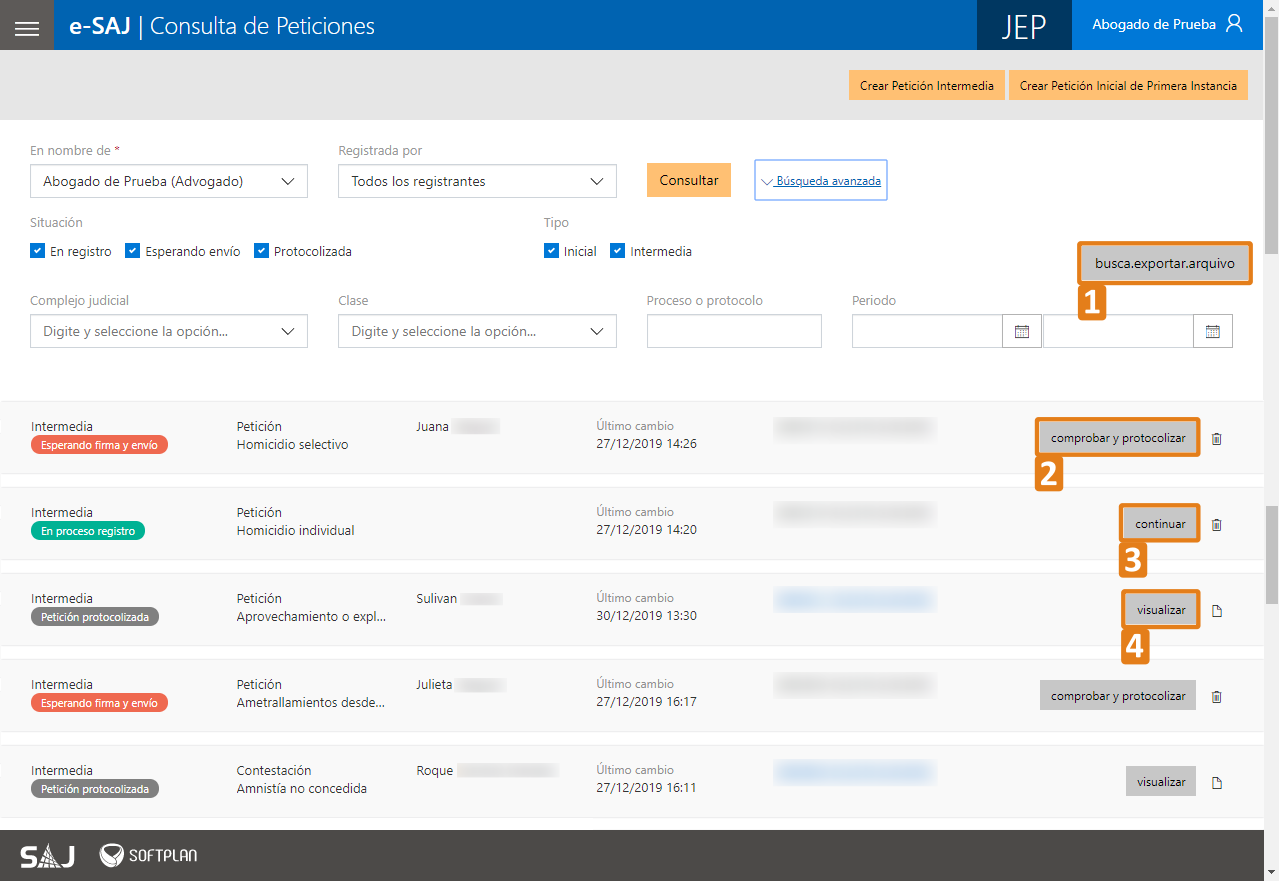Open the start date calendar picker
Image resolution: width=1279 pixels, height=881 pixels.
pos(1022,331)
